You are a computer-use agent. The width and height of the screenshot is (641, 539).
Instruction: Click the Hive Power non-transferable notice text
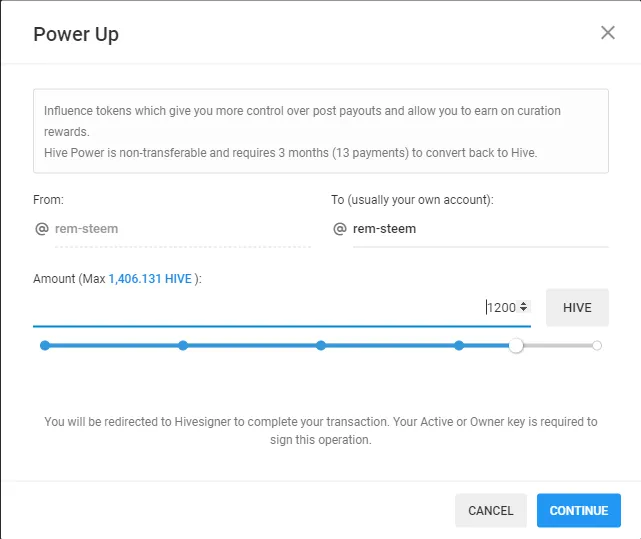pyautogui.click(x=290, y=153)
